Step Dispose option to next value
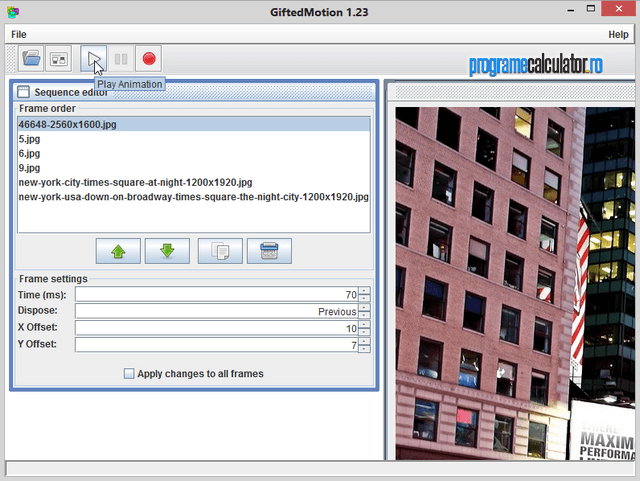The height and width of the screenshot is (481, 640). click(x=364, y=307)
